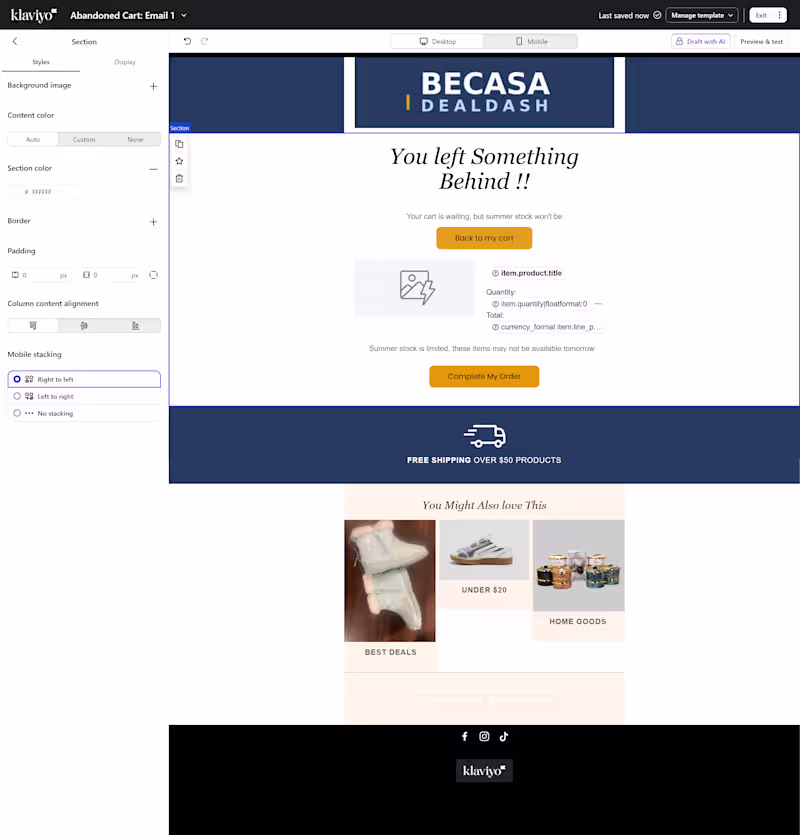Select FREE SHIPPING OVER $50 PRODUCTS text

tap(484, 460)
